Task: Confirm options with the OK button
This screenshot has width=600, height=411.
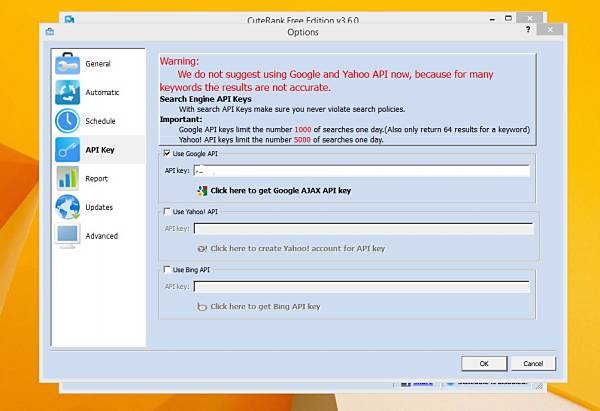Action: [x=484, y=364]
